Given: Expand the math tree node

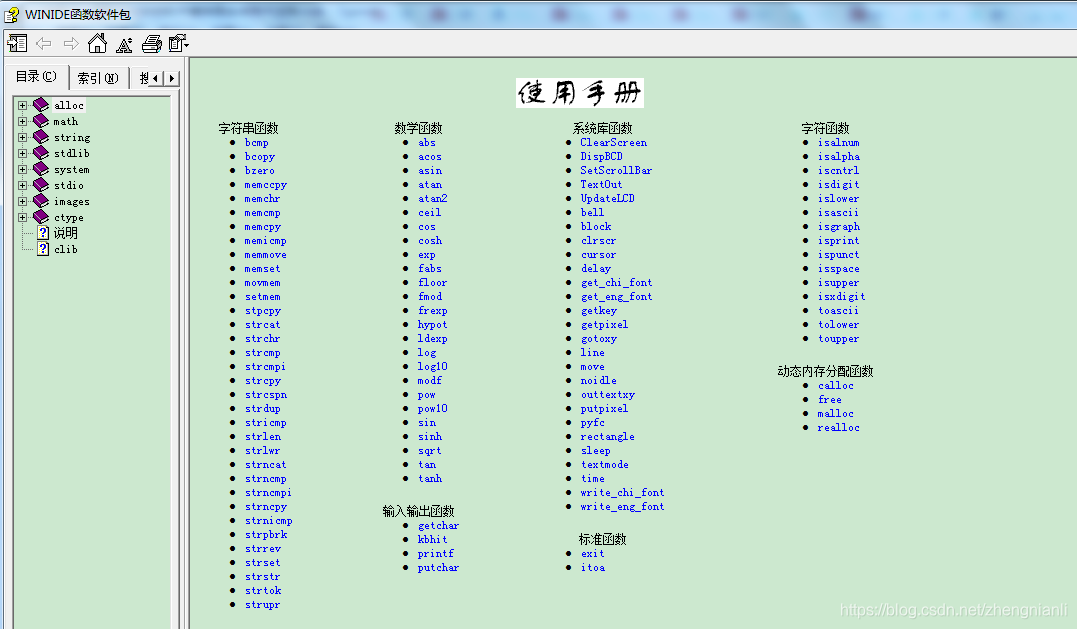Looking at the screenshot, I should [23, 121].
